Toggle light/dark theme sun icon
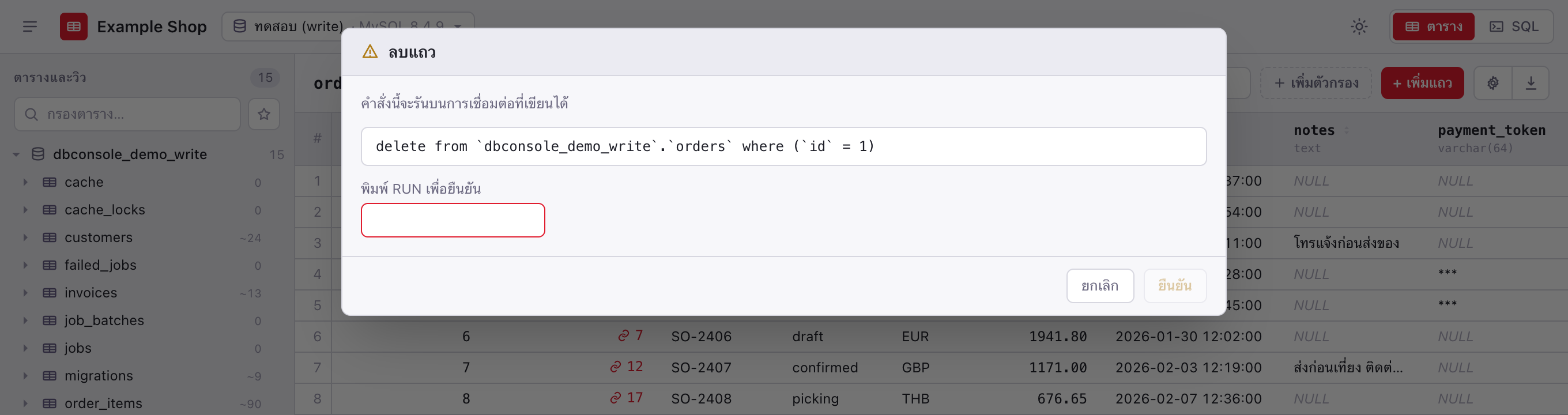This screenshot has width=1568, height=415. click(x=1359, y=26)
